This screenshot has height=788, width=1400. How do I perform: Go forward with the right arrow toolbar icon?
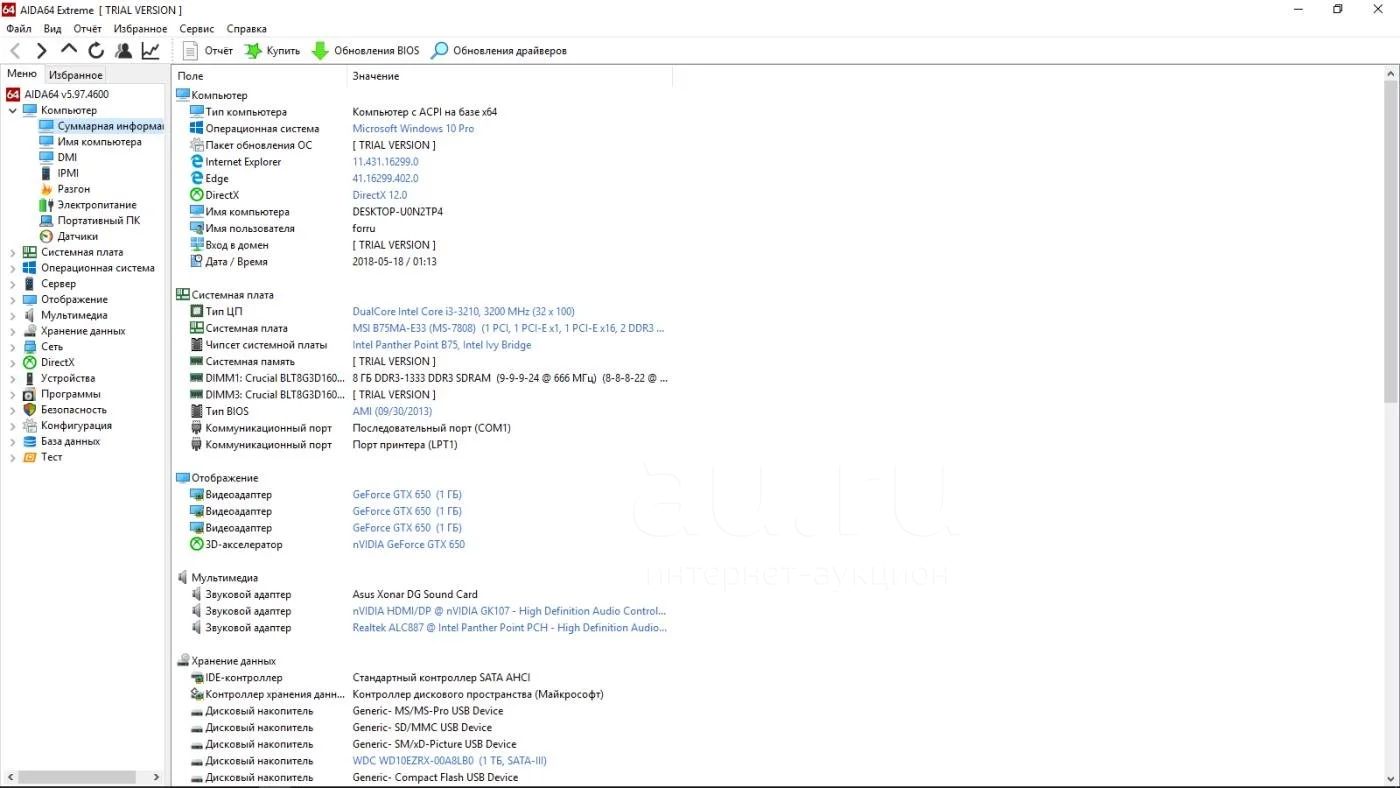41,50
